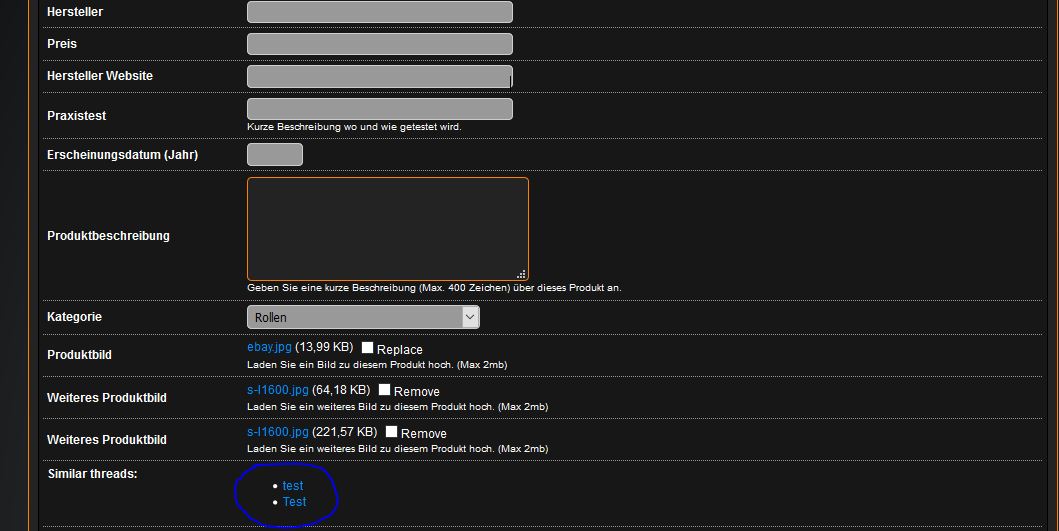
Task: Tick Remove for the 64,18 KB image
Action: pos(385,390)
